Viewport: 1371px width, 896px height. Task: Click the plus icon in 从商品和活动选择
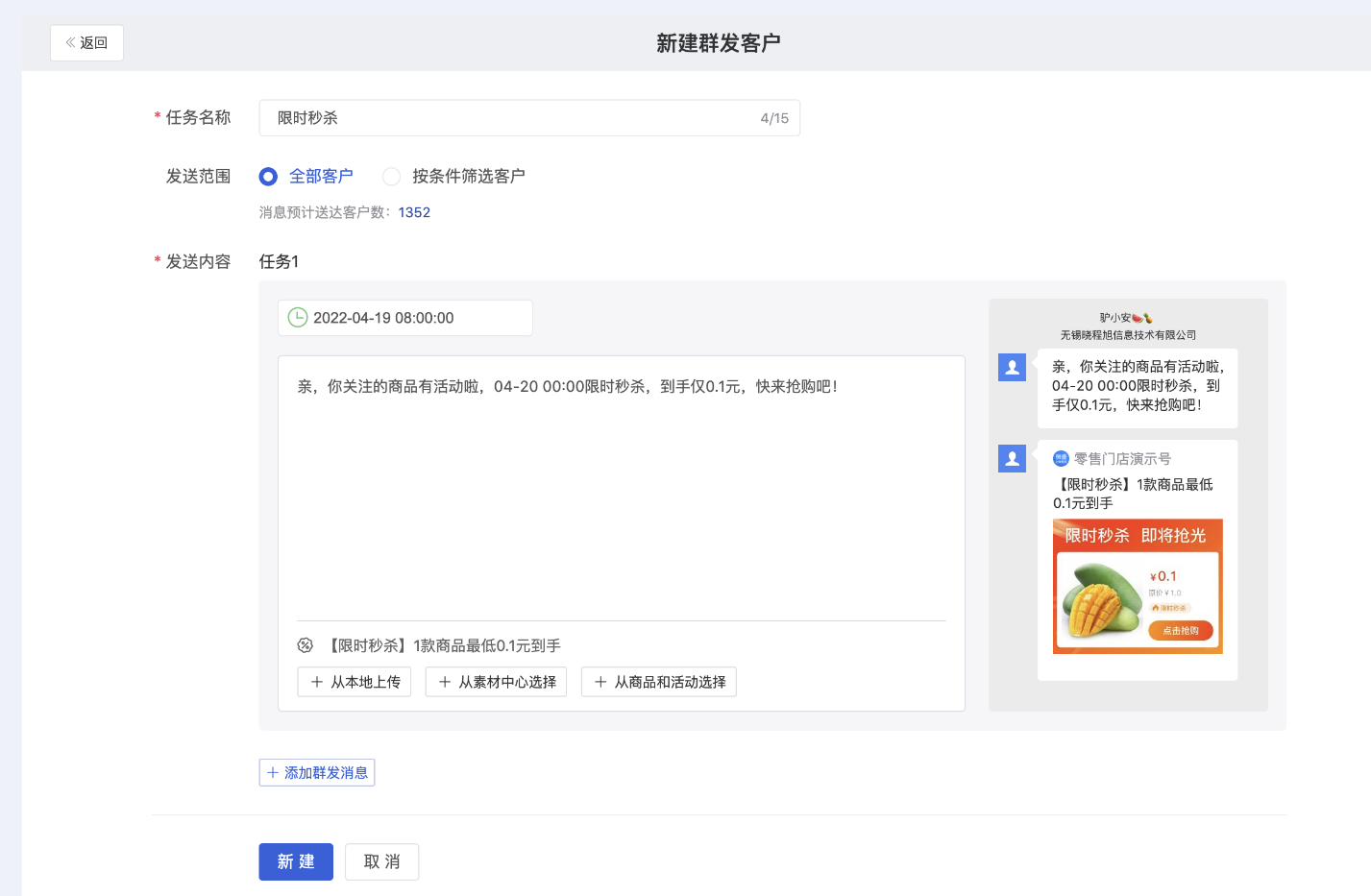click(600, 682)
